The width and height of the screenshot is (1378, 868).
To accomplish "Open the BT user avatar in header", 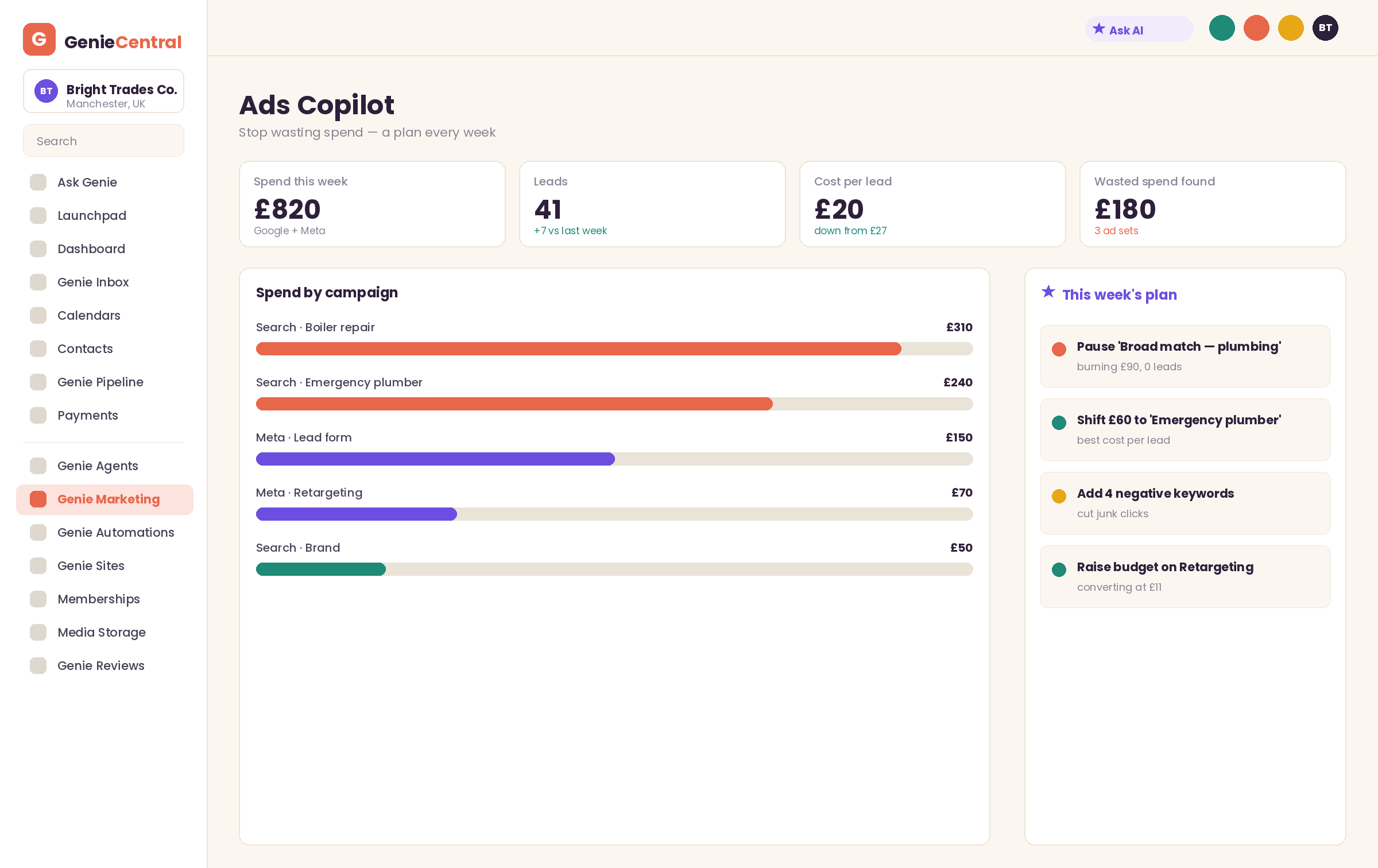I will tap(1325, 28).
